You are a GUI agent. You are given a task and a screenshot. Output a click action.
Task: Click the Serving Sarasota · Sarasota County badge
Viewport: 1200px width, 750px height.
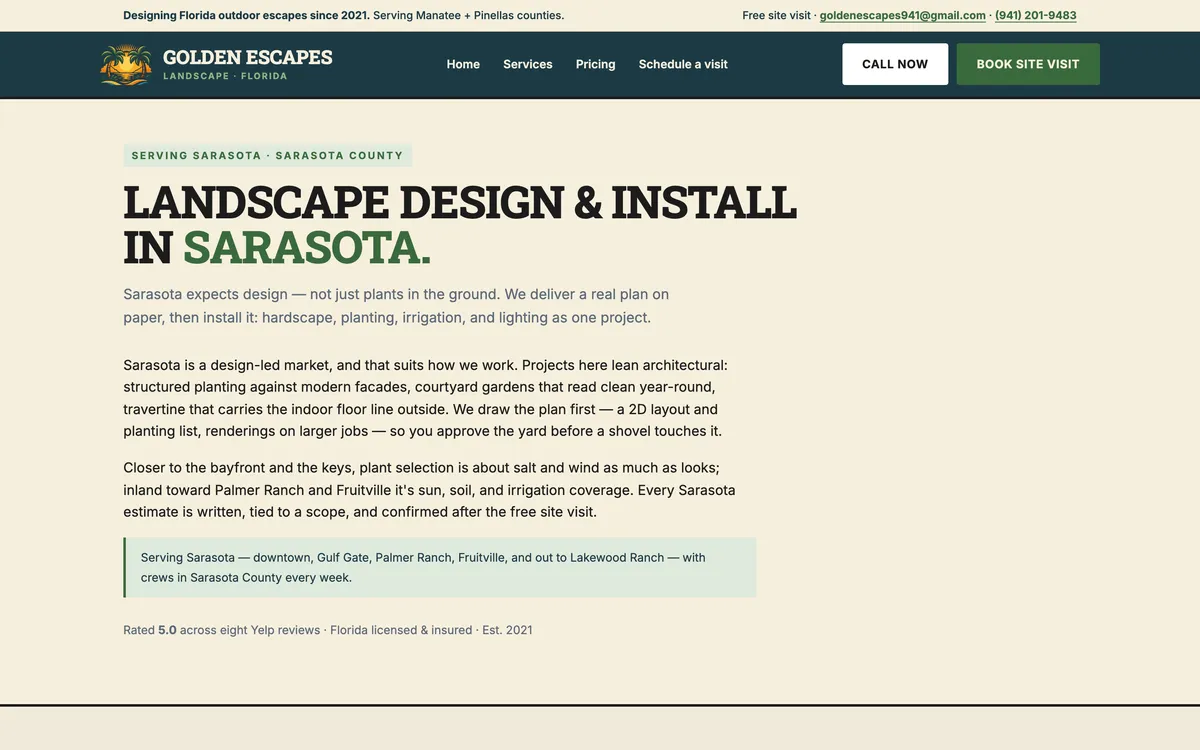(x=268, y=155)
